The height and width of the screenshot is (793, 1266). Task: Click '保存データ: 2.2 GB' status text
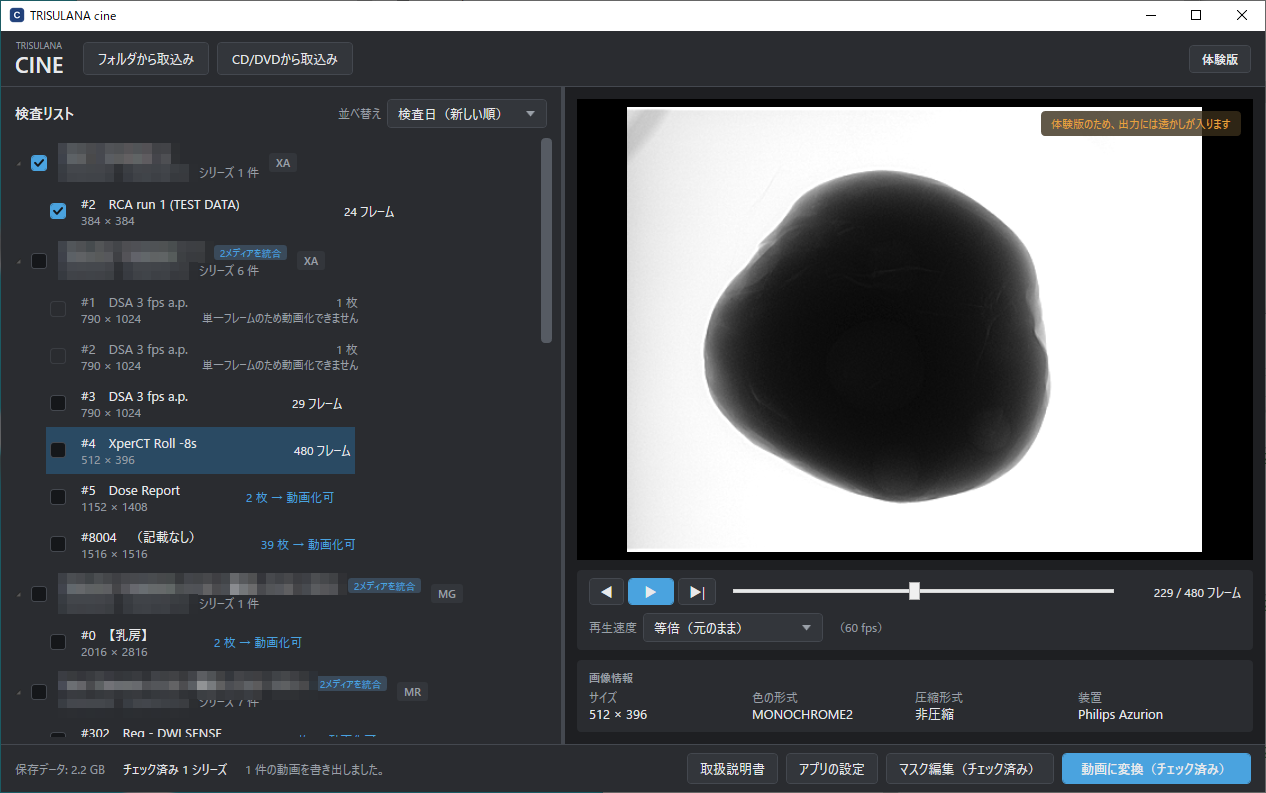tap(60, 770)
